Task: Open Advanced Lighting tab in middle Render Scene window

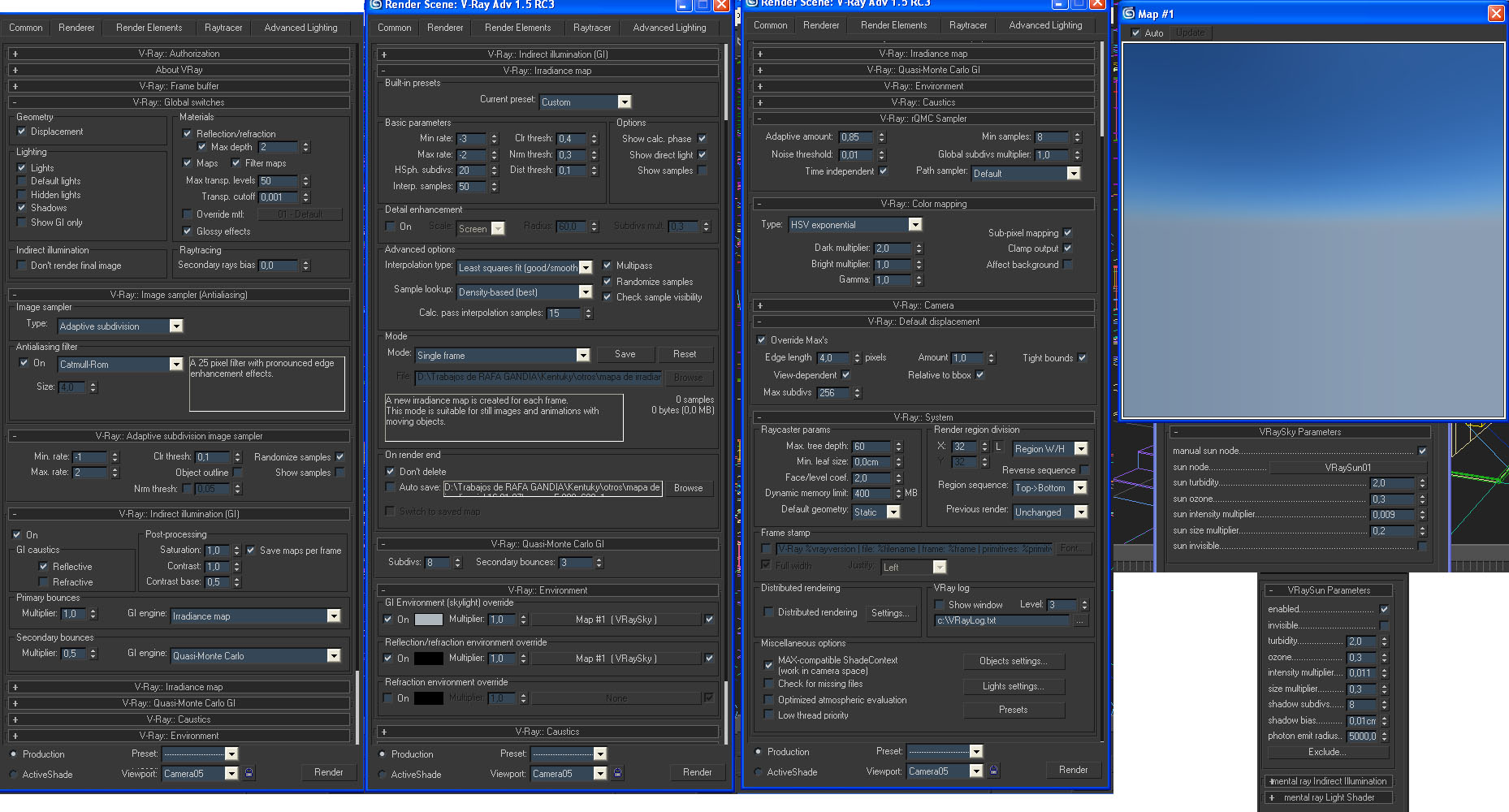Action: (670, 28)
